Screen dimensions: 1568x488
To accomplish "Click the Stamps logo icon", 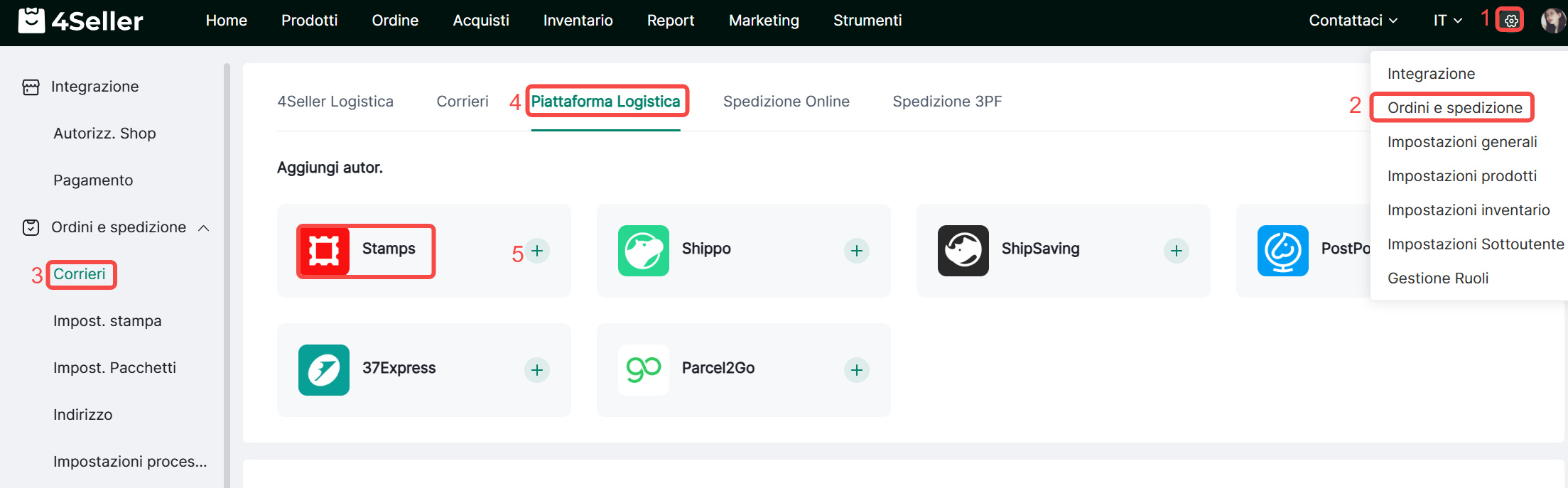I will click(x=324, y=251).
